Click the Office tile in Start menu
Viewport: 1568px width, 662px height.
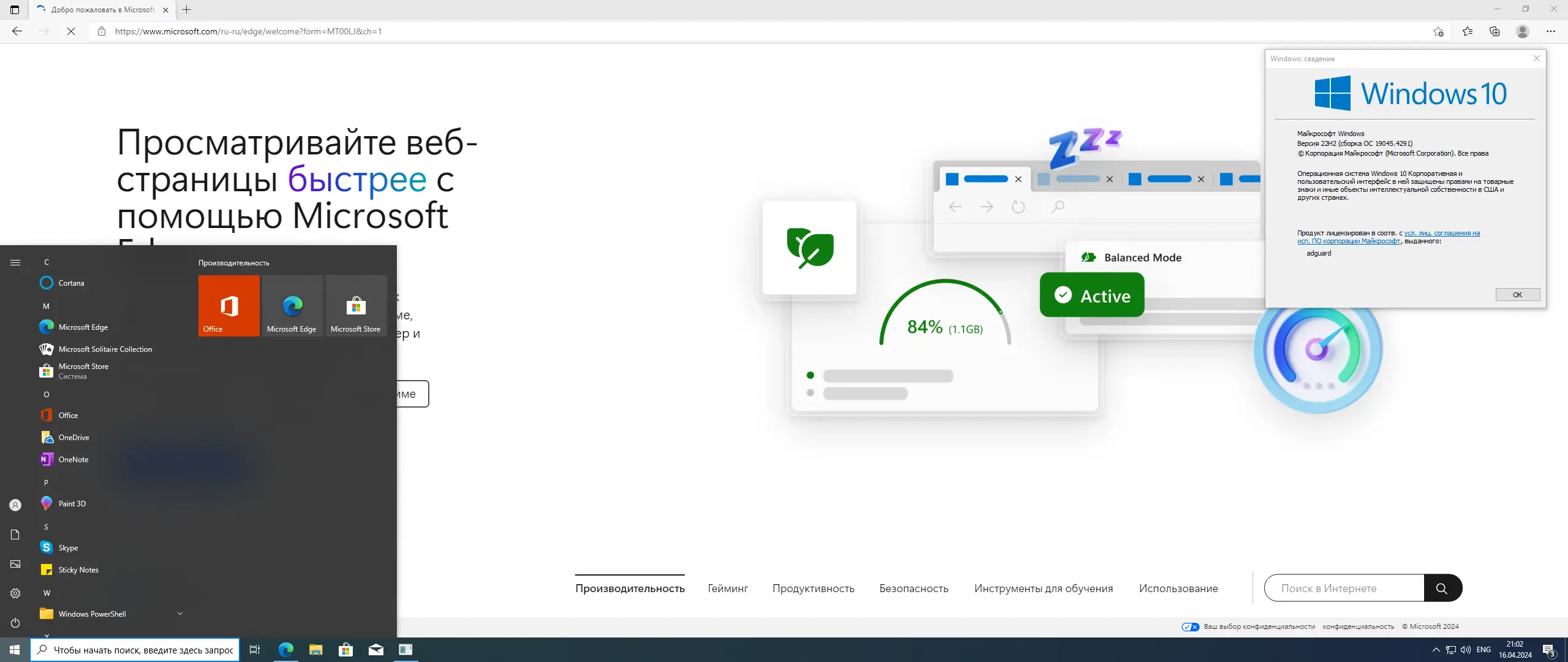pyautogui.click(x=228, y=305)
